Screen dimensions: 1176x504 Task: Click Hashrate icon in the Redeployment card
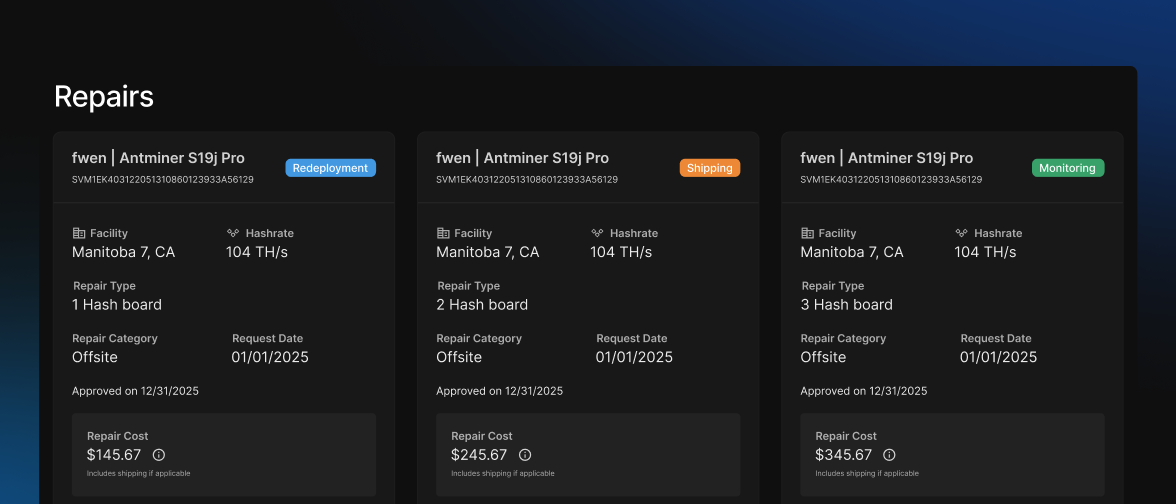(x=232, y=233)
